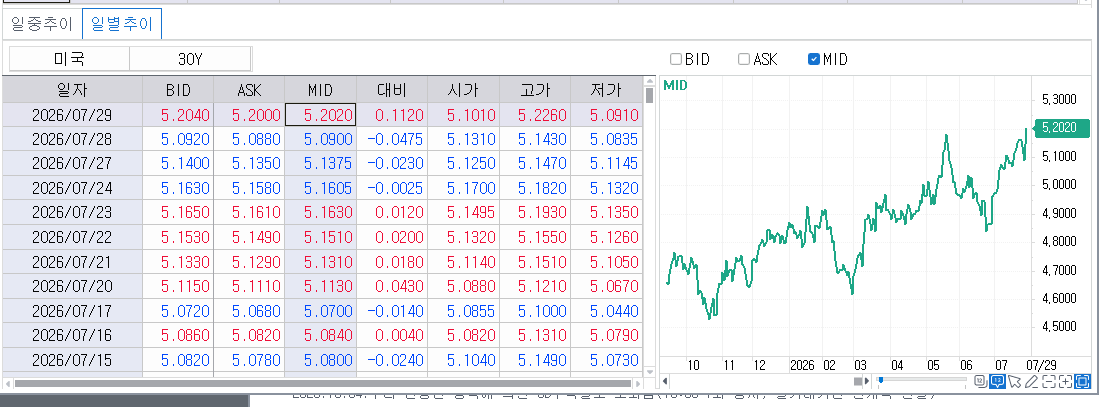The height and width of the screenshot is (407, 1099).
Task: Click the BID value 5.2040 cell
Action: [178, 115]
